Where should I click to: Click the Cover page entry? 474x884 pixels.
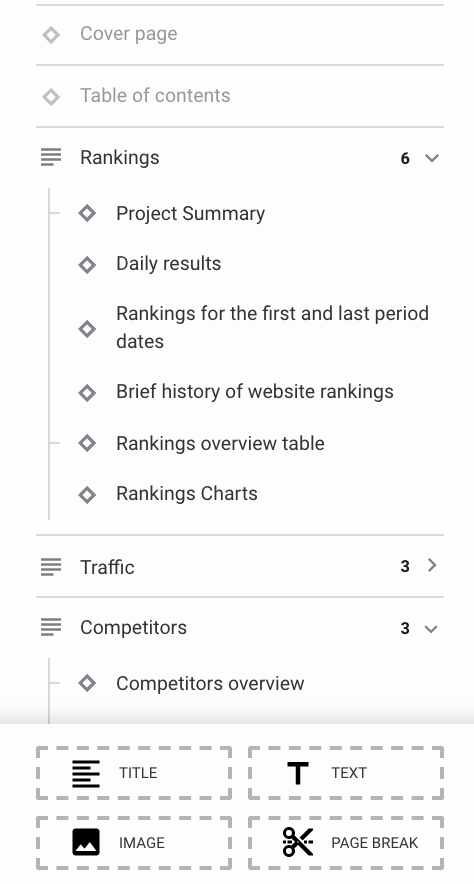(x=240, y=34)
